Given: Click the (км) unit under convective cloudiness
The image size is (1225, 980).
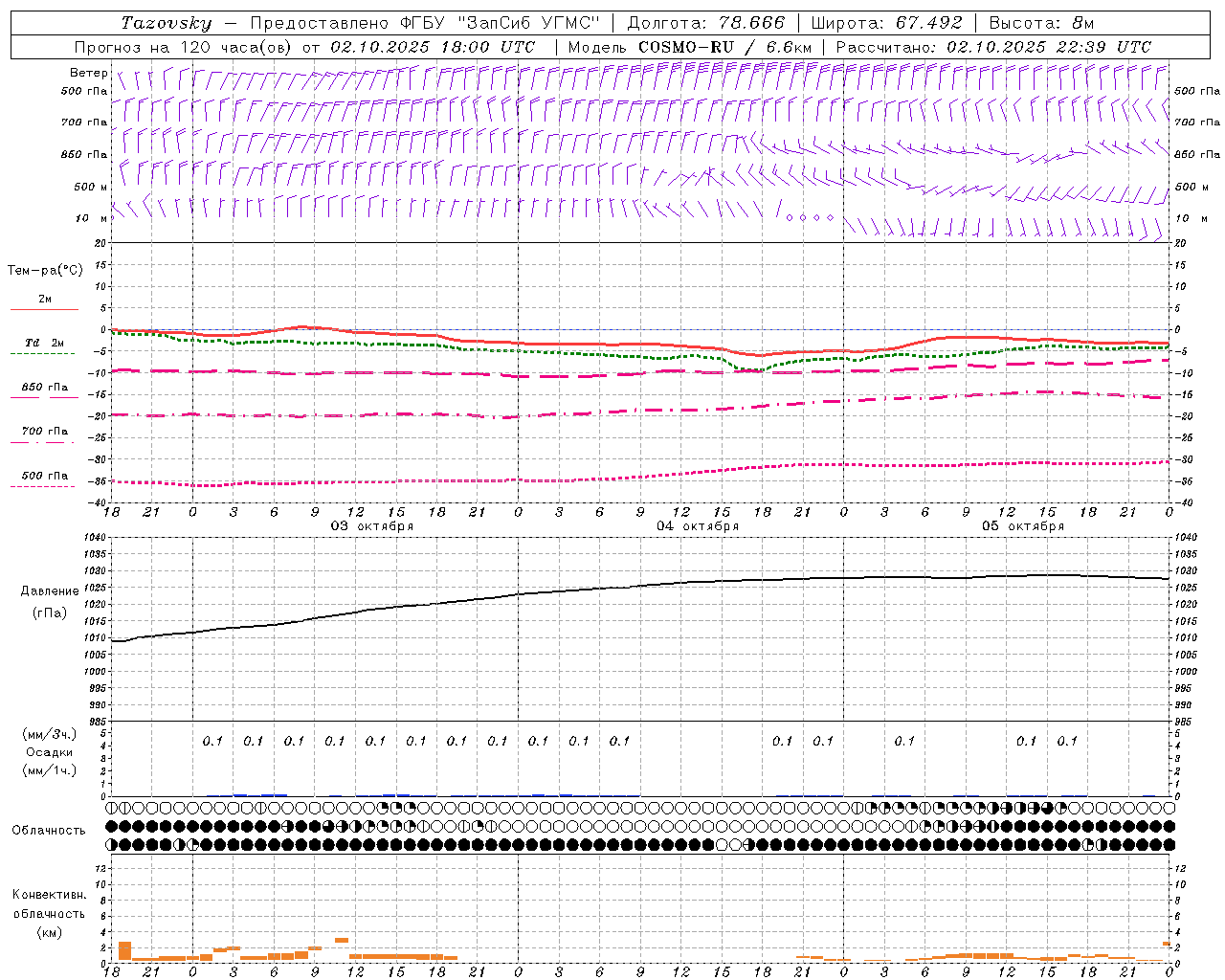Looking at the screenshot, I should [49, 932].
